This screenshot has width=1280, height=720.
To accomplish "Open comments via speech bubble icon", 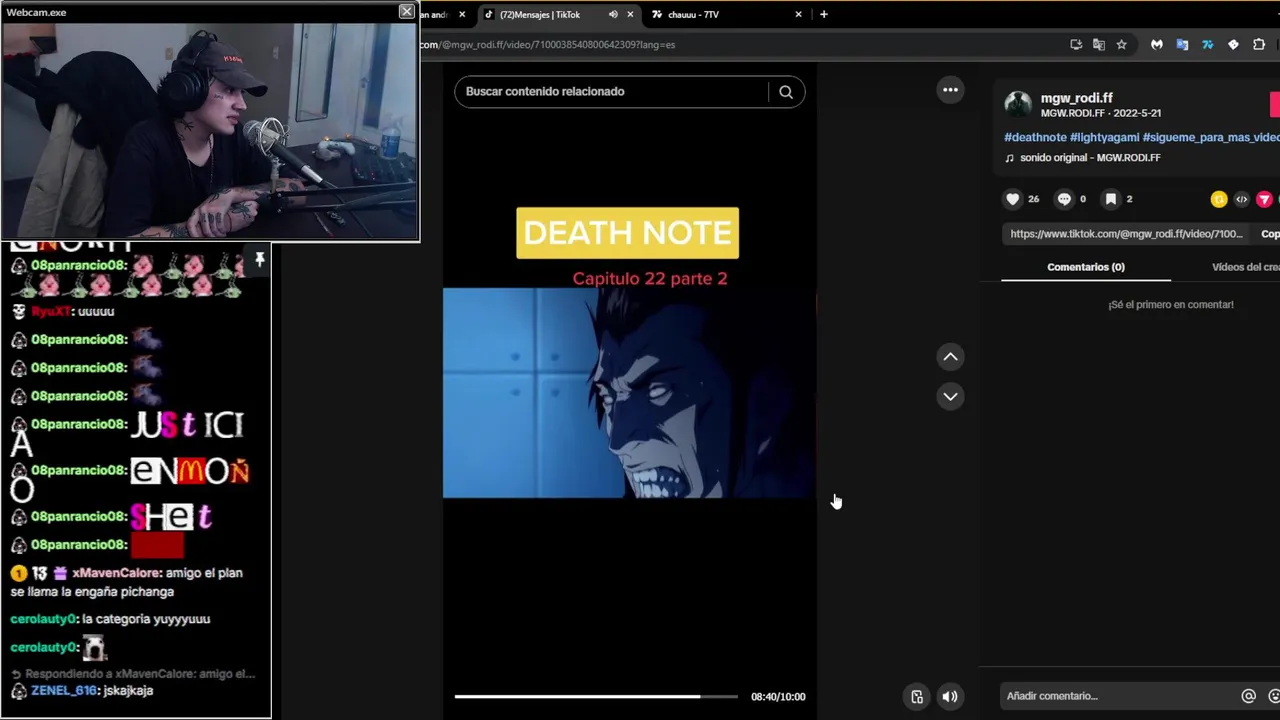I will click(1064, 199).
